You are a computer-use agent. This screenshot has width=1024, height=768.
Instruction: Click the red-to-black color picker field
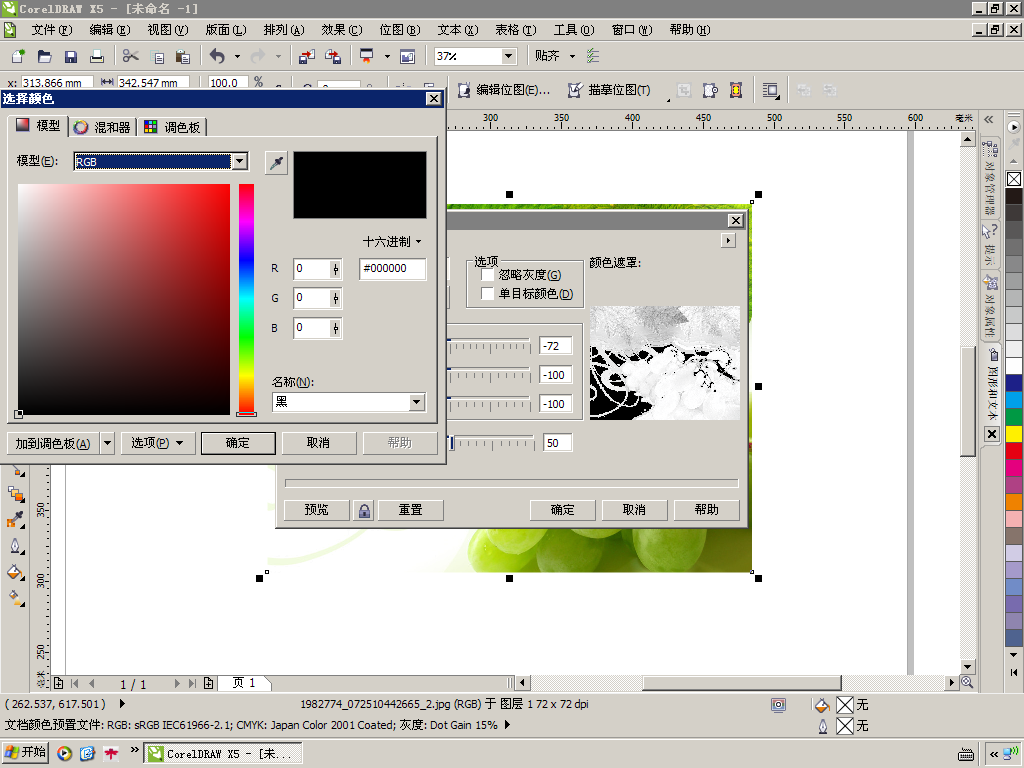(x=124, y=299)
